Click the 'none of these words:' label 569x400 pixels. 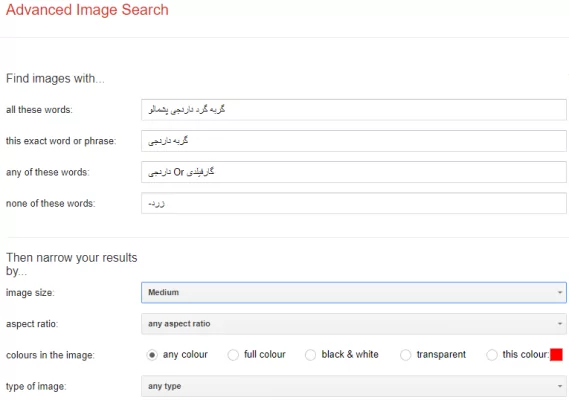point(50,203)
